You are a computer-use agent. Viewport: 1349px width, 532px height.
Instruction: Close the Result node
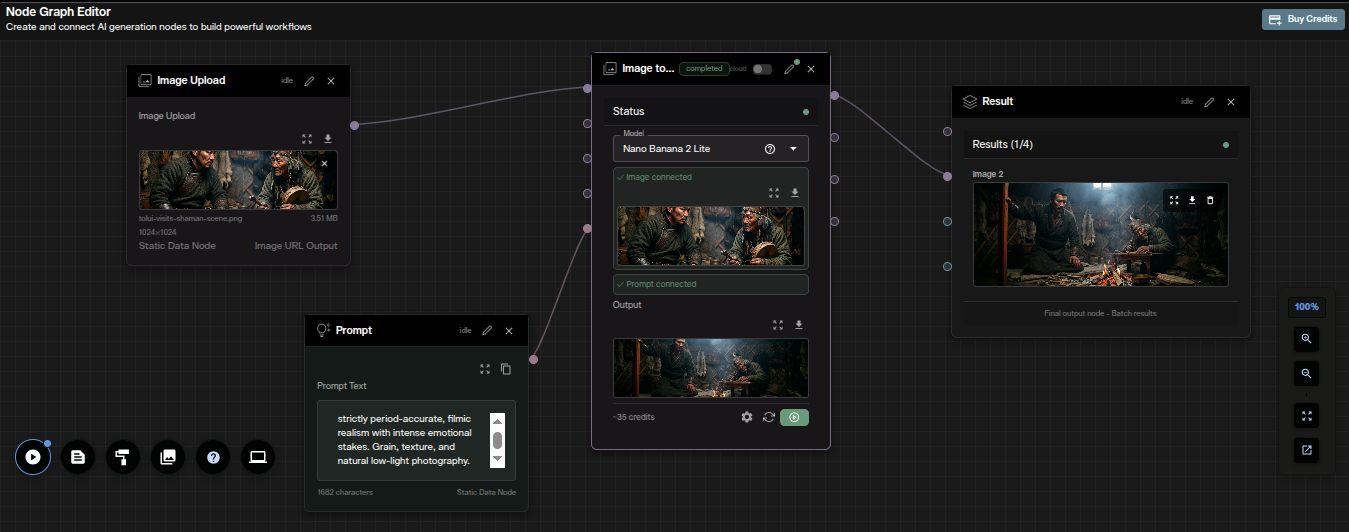[x=1231, y=102]
